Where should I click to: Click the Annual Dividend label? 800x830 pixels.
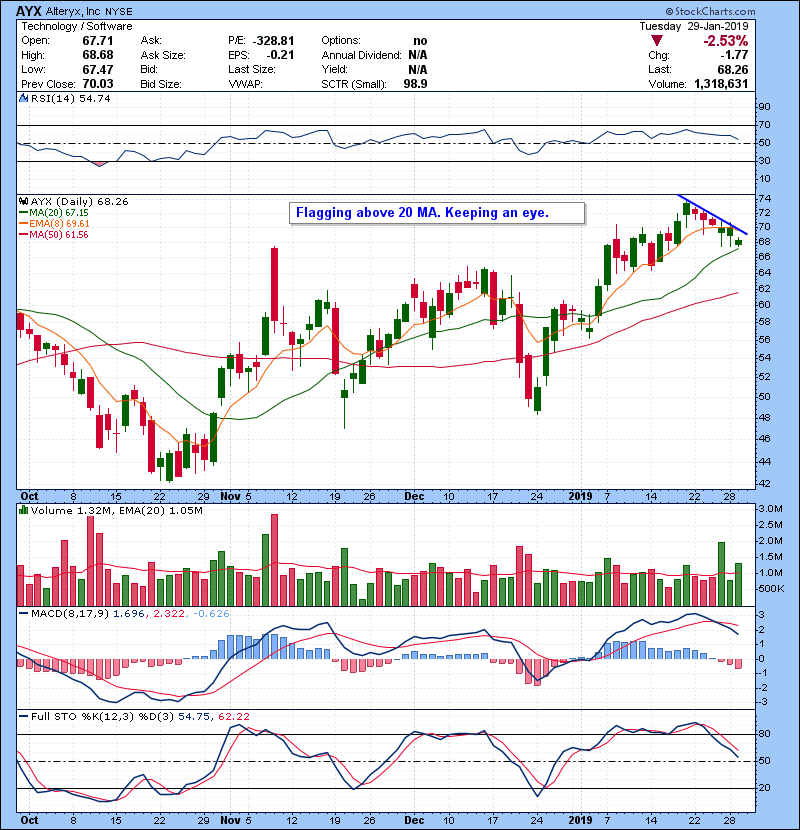[x=362, y=55]
